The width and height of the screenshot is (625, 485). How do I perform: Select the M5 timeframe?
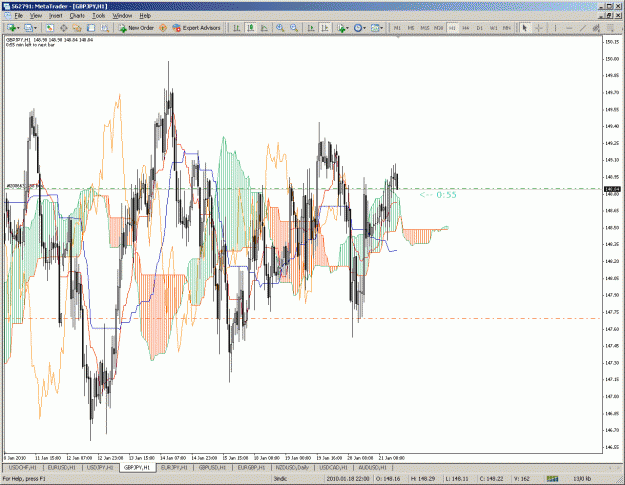411,28
